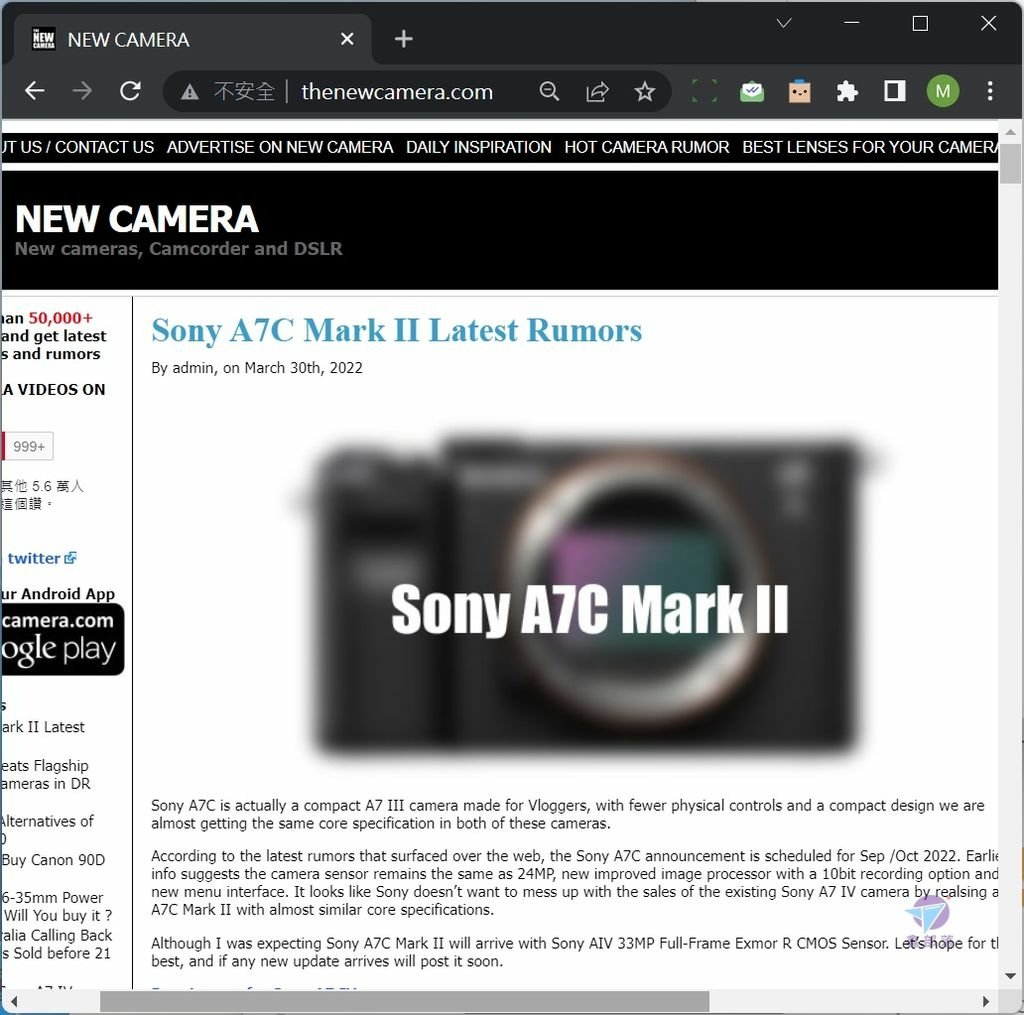Click the horizontal scrollbar thumb
This screenshot has width=1024, height=1015.
click(x=404, y=1001)
